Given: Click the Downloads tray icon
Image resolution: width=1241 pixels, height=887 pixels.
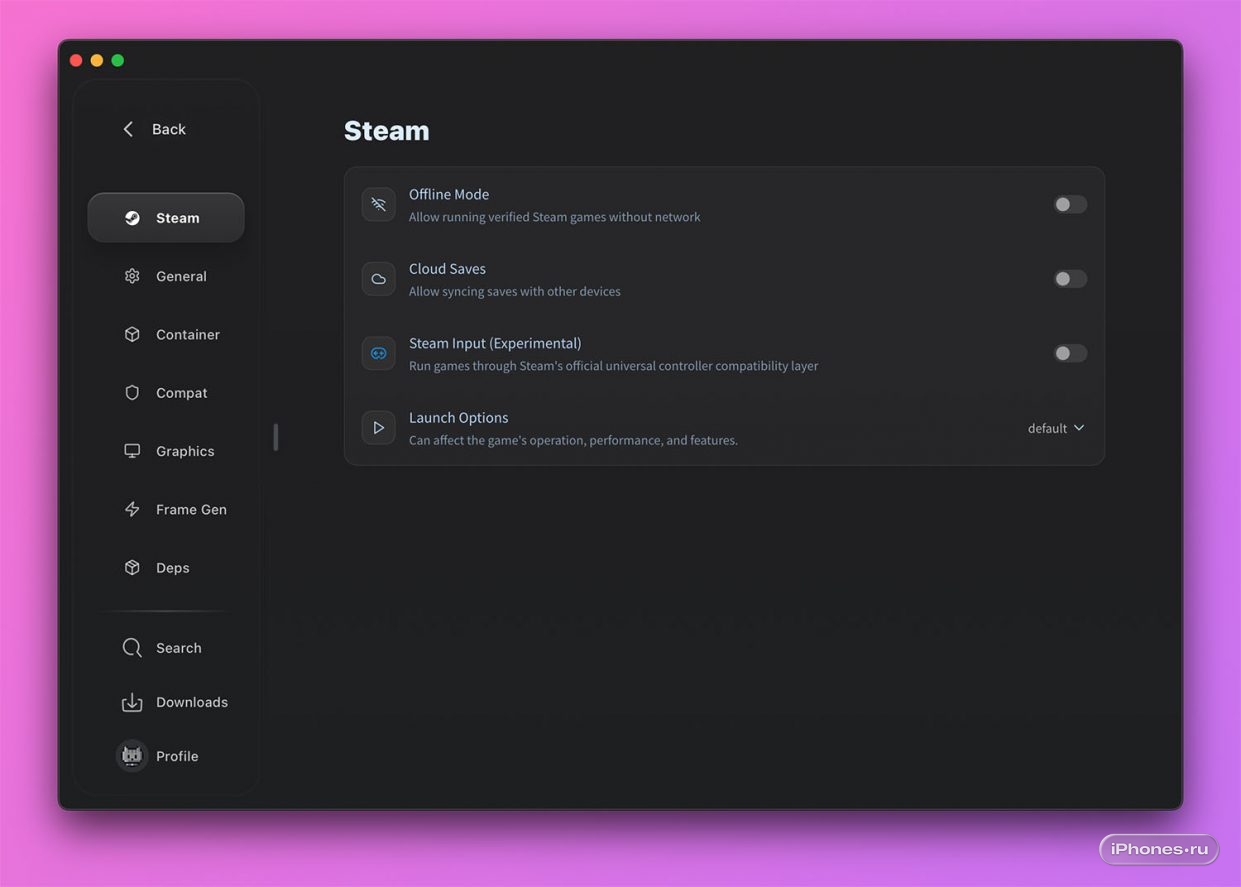Looking at the screenshot, I should [x=132, y=702].
